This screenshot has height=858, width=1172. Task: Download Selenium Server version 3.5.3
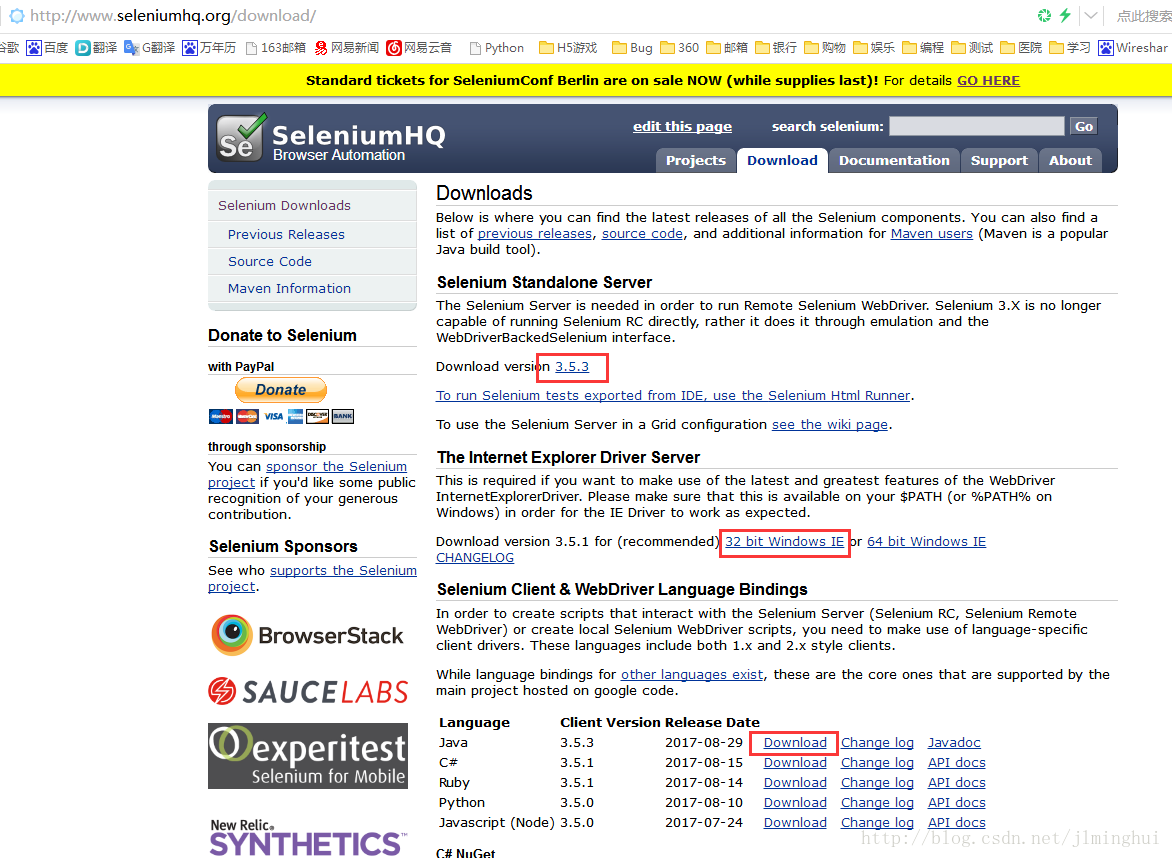tap(572, 367)
